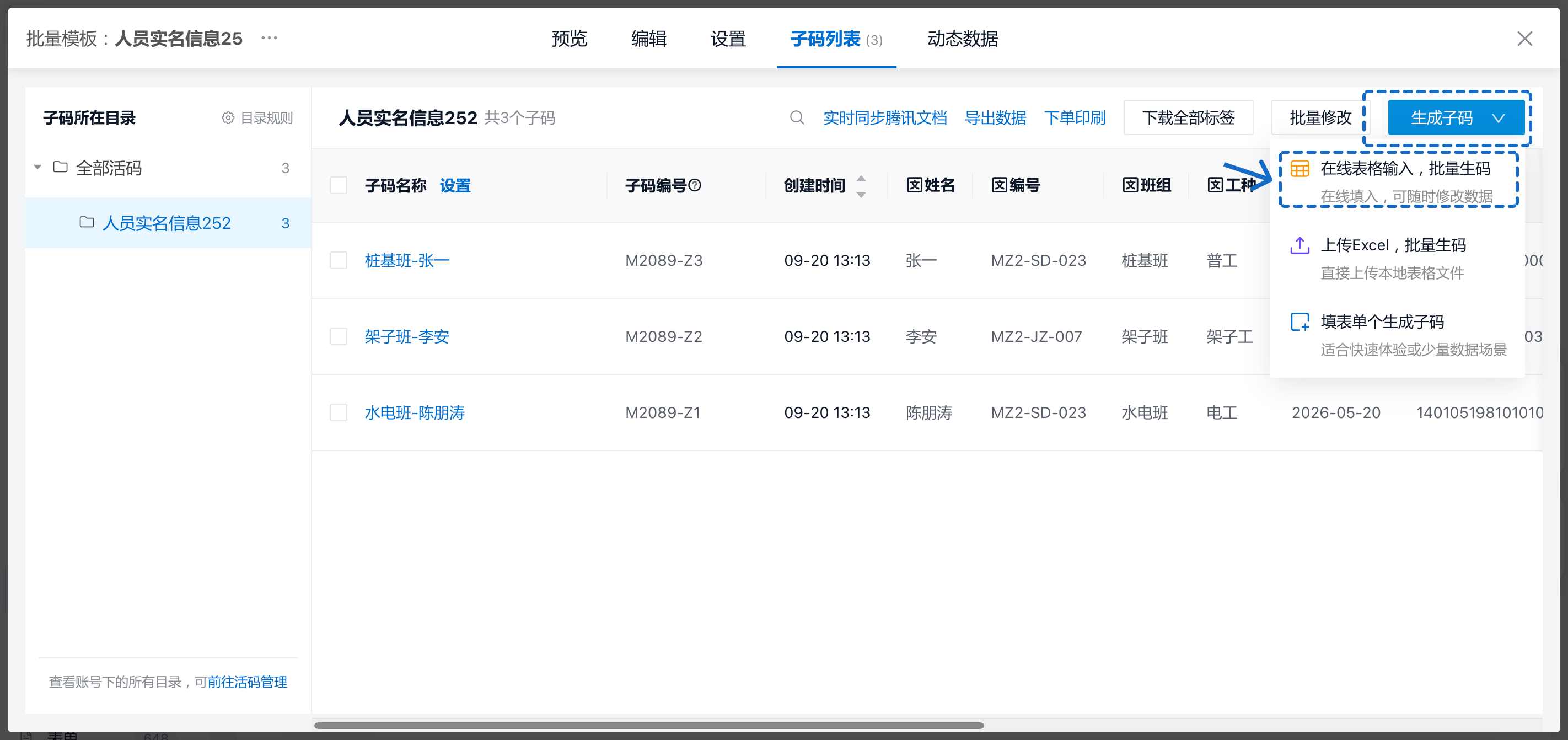Click 批量修改 button

[x=1320, y=117]
